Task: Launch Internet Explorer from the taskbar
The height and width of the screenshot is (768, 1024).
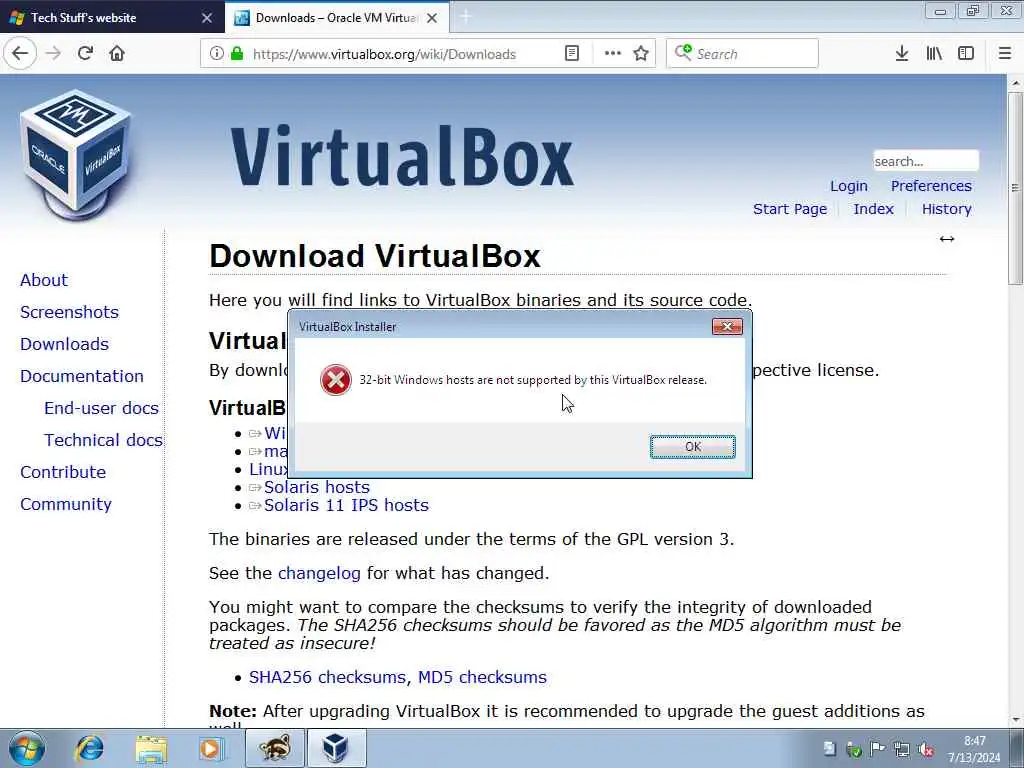Action: click(x=89, y=748)
